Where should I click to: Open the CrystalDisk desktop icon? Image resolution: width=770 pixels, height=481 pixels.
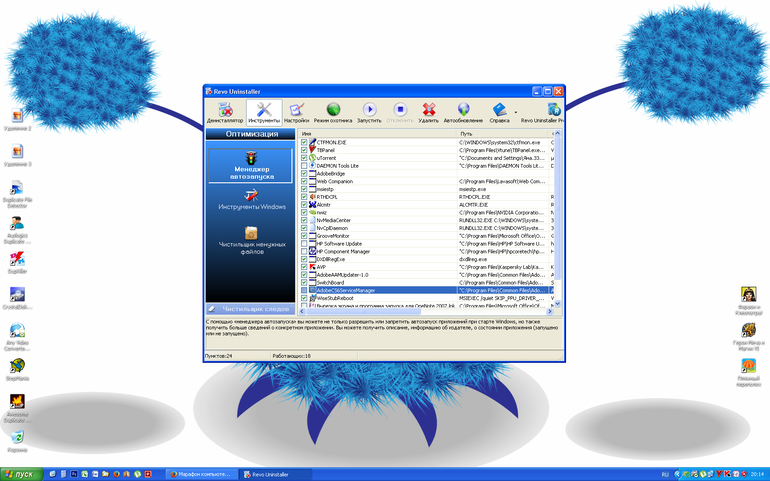[17, 298]
